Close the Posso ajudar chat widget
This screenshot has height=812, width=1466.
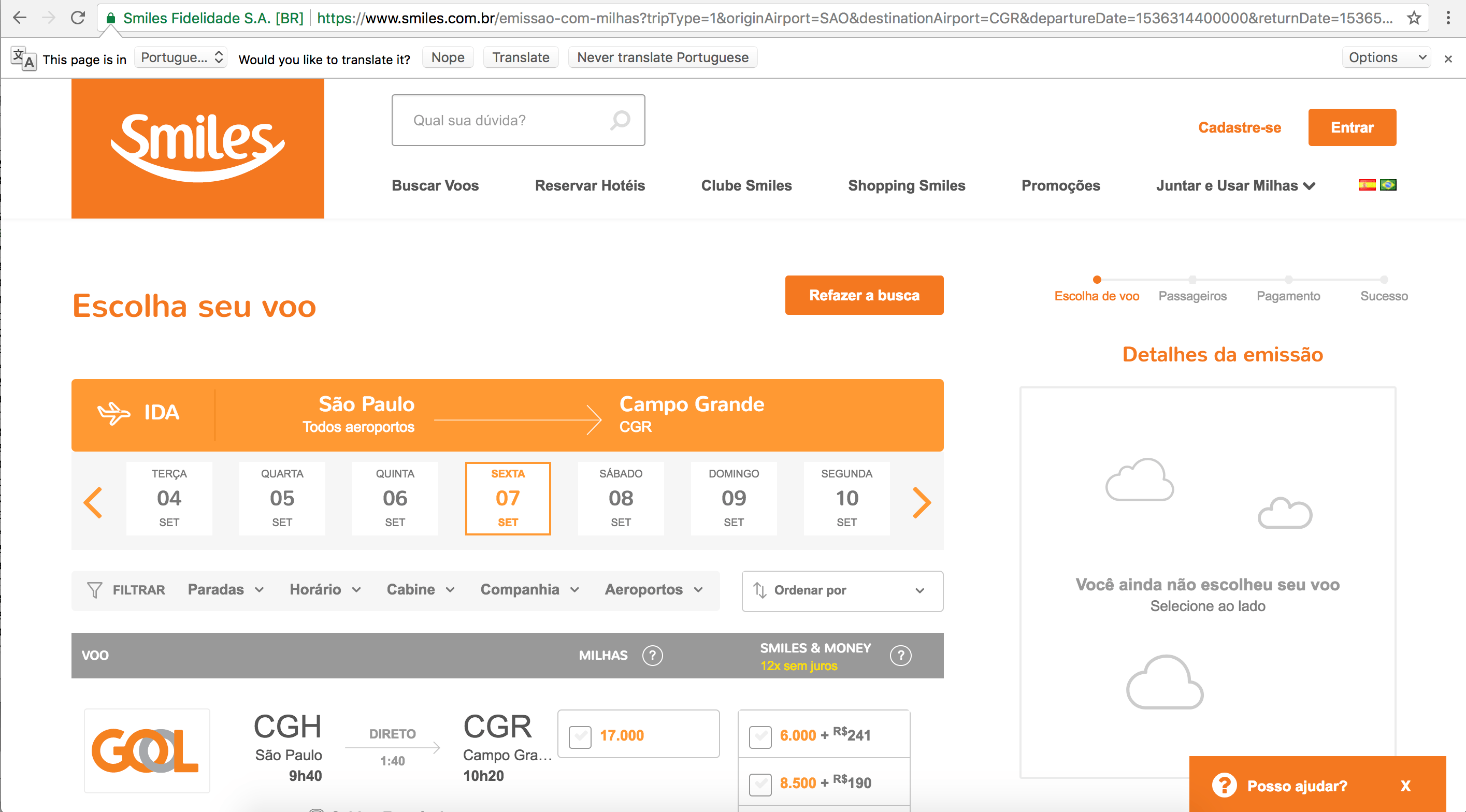point(1406,786)
